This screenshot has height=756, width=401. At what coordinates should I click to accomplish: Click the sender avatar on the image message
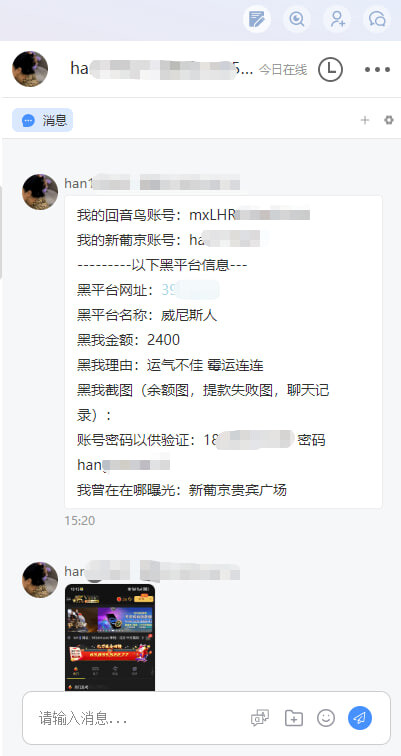[40, 580]
